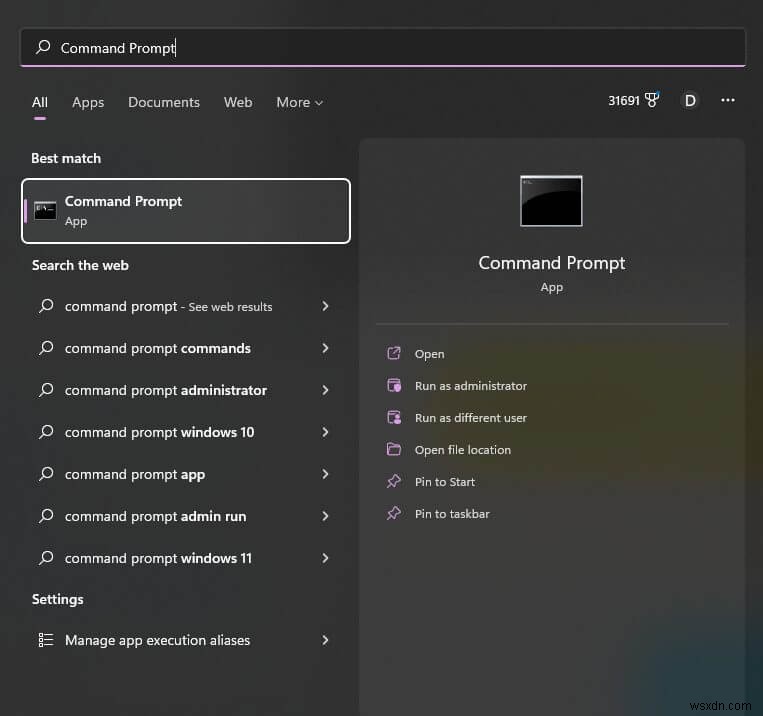This screenshot has height=716, width=763.
Task: Open the rewards points trophy icon
Action: 652,100
